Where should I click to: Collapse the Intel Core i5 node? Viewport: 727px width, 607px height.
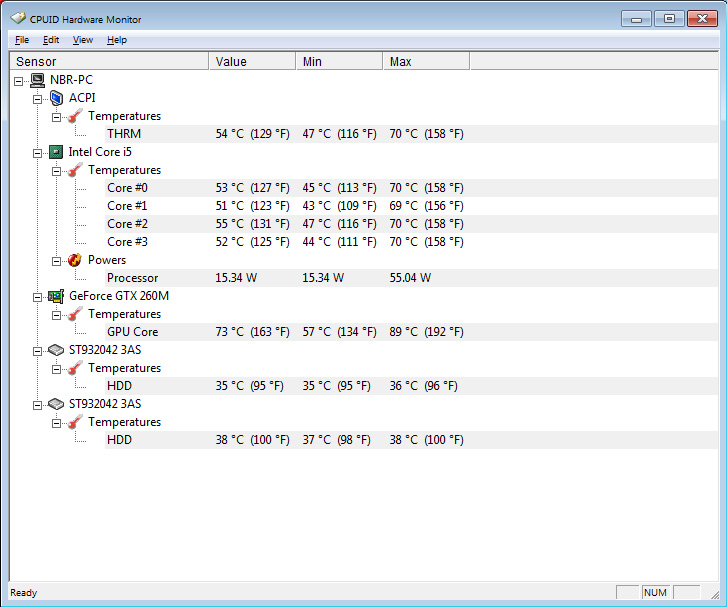[x=37, y=153]
